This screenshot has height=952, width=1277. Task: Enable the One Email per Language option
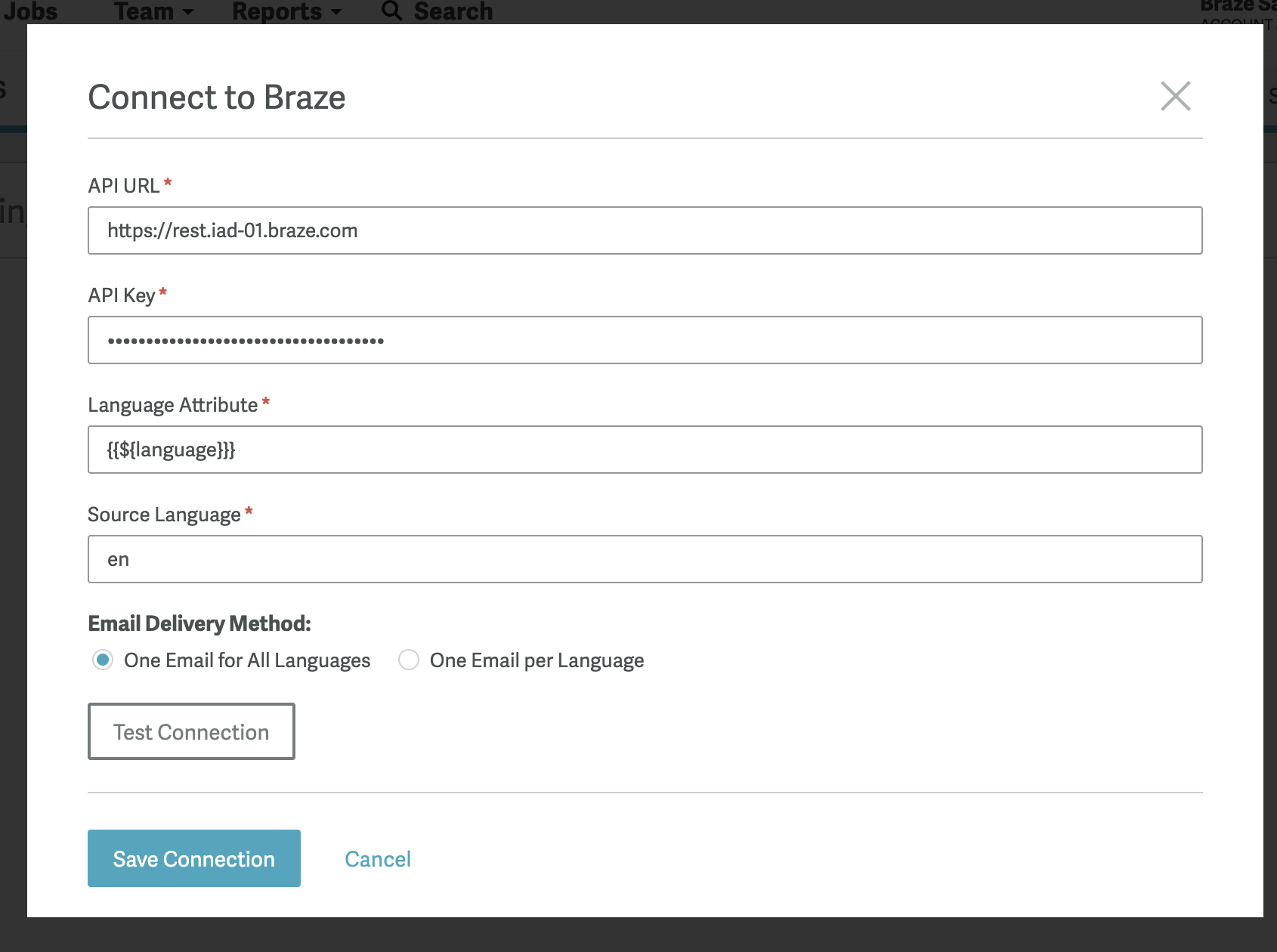(x=408, y=660)
